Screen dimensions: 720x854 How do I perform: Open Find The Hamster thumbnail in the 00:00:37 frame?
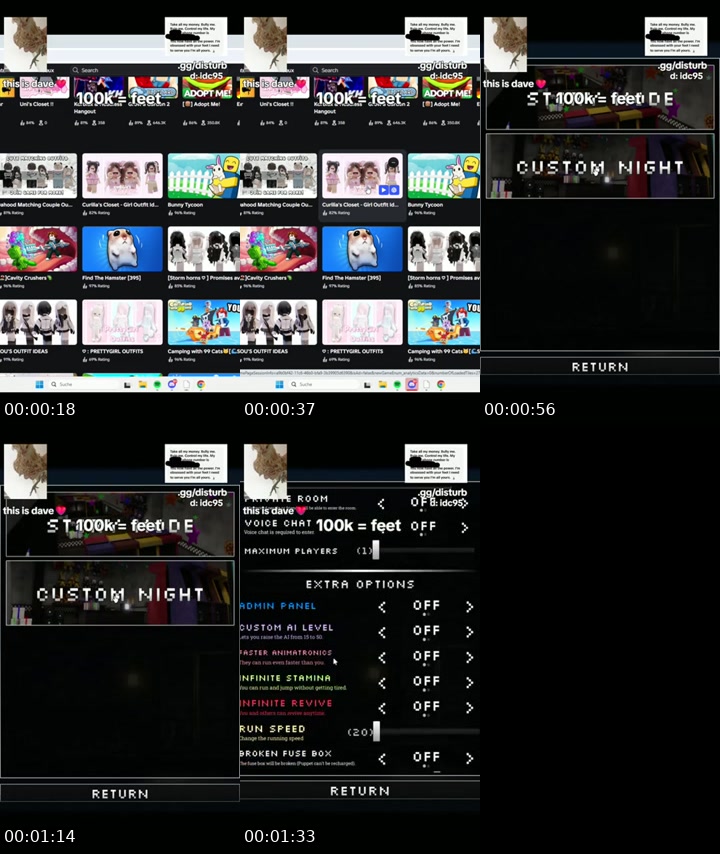pos(362,249)
